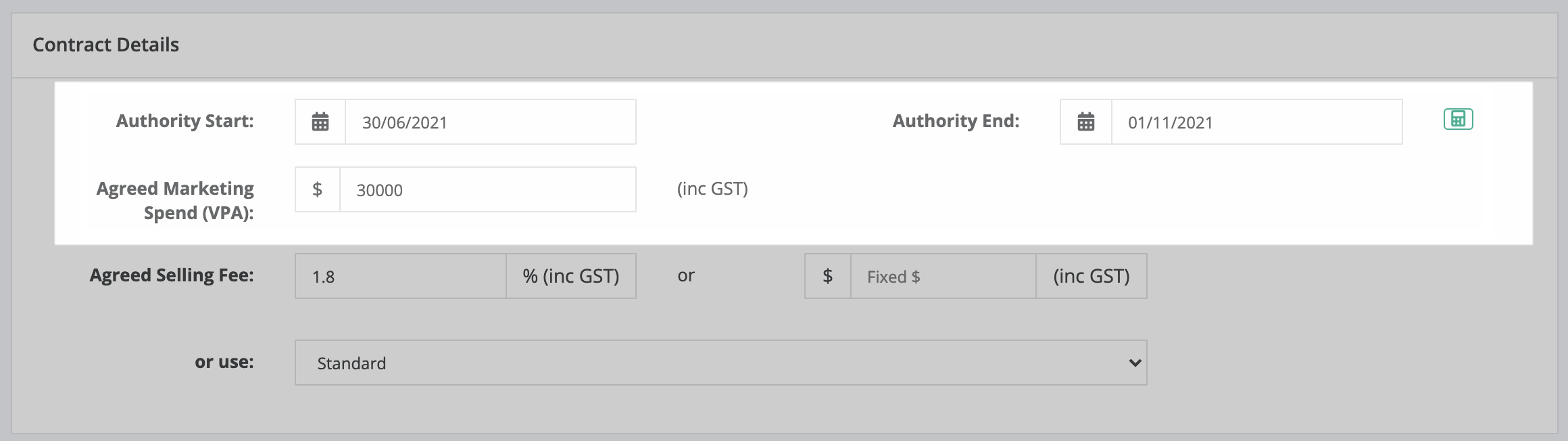1568x441 pixels.
Task: Click the Contract Details panel heading
Action: (106, 45)
